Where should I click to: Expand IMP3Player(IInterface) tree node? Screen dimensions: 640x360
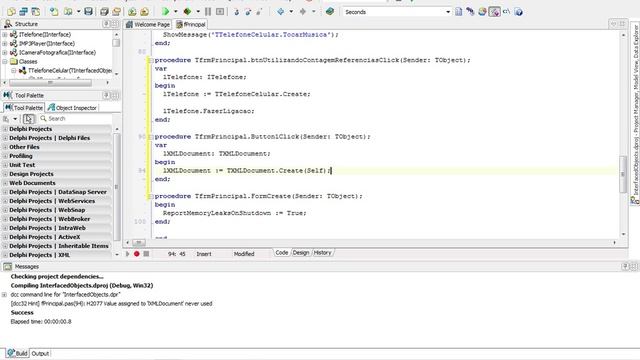[x=5, y=44]
